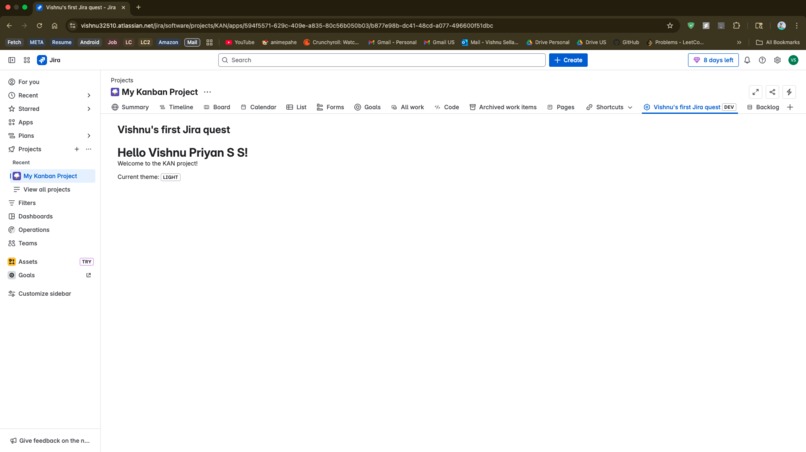This screenshot has width=806, height=452.
Task: Open Projects more options ellipsis
Action: tap(88, 149)
